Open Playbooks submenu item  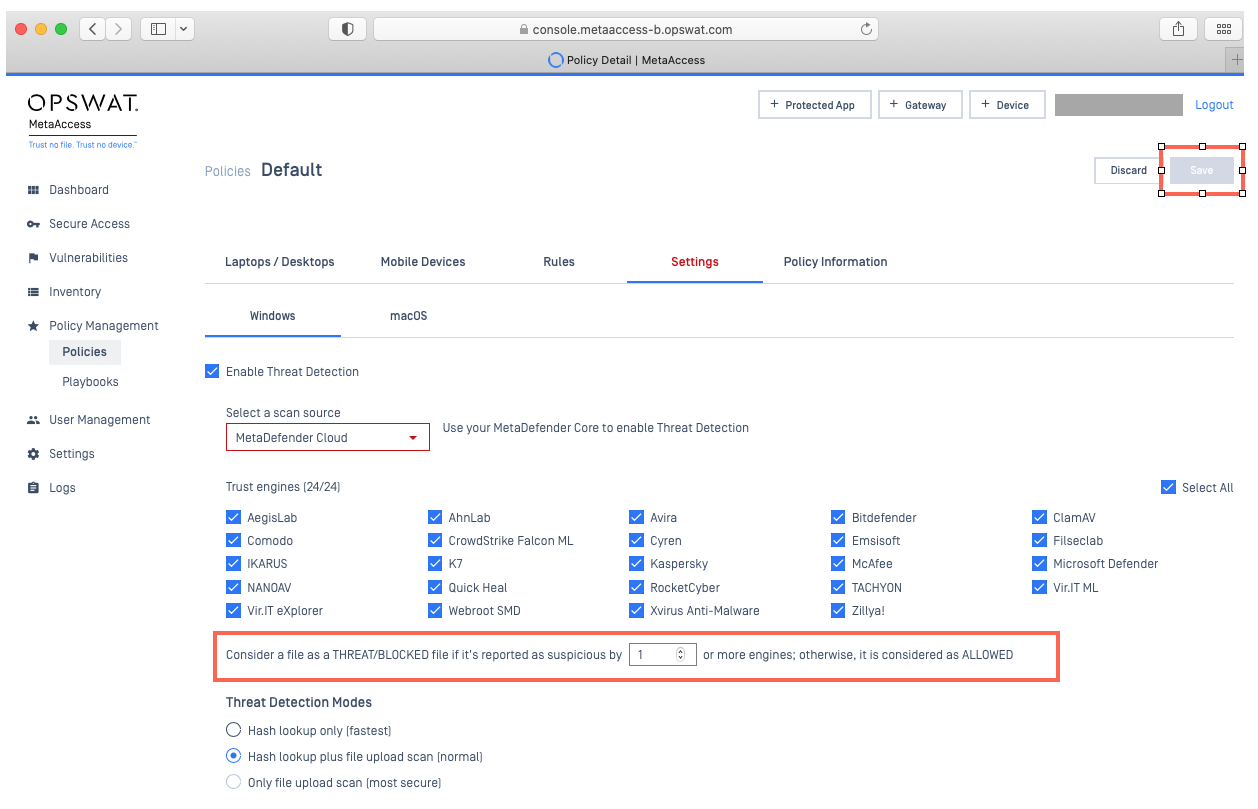[x=90, y=382]
